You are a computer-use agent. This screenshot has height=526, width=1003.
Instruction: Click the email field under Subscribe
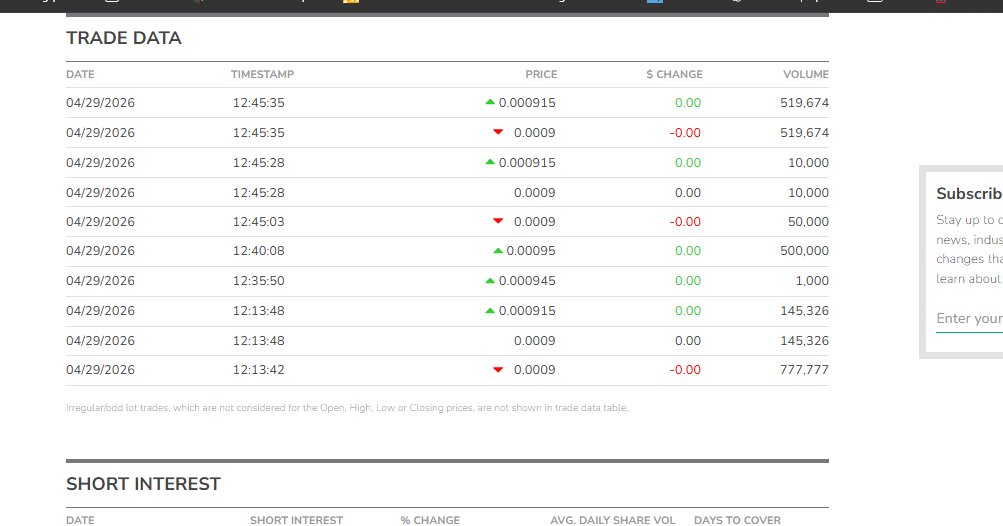pos(969,319)
